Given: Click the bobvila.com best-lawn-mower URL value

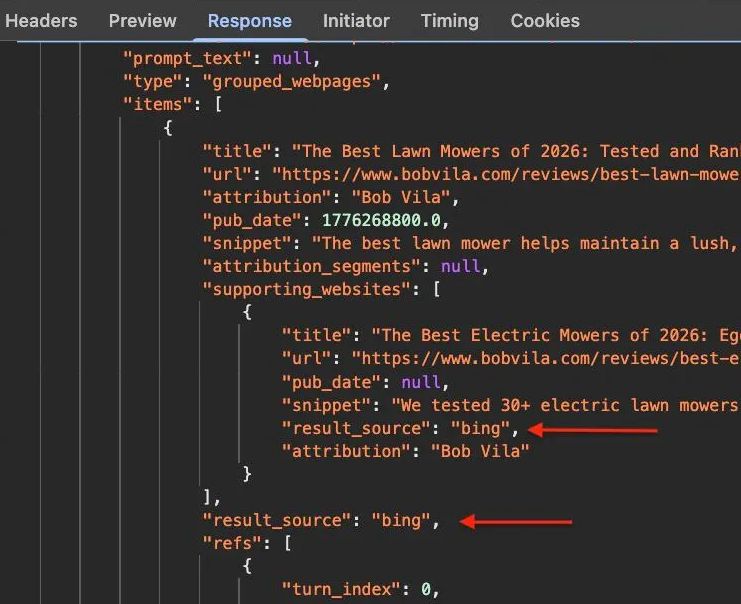Looking at the screenshot, I should point(506,174).
